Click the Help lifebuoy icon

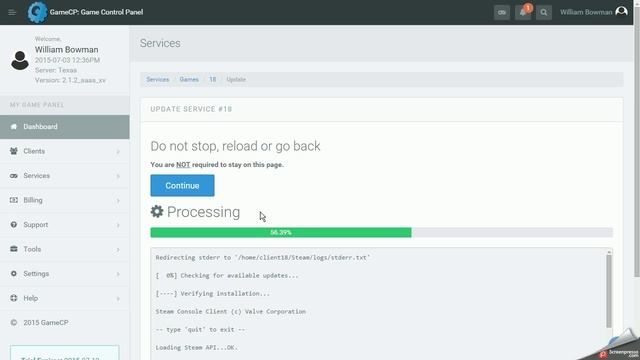coord(13,298)
